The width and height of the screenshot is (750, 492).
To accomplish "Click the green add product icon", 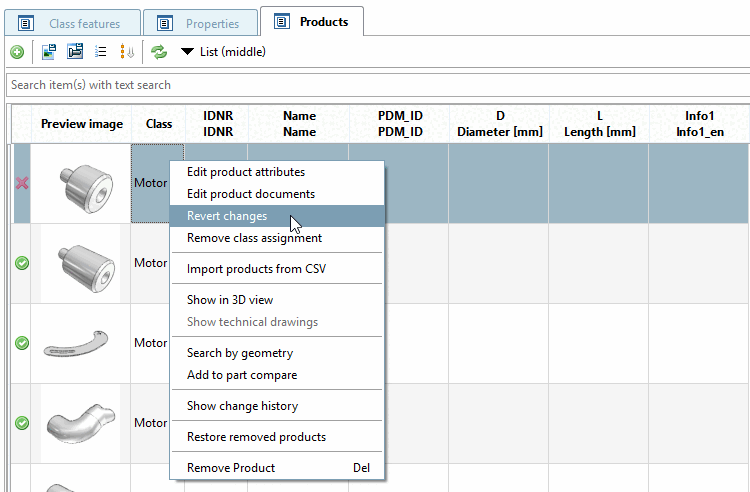I will (17, 52).
